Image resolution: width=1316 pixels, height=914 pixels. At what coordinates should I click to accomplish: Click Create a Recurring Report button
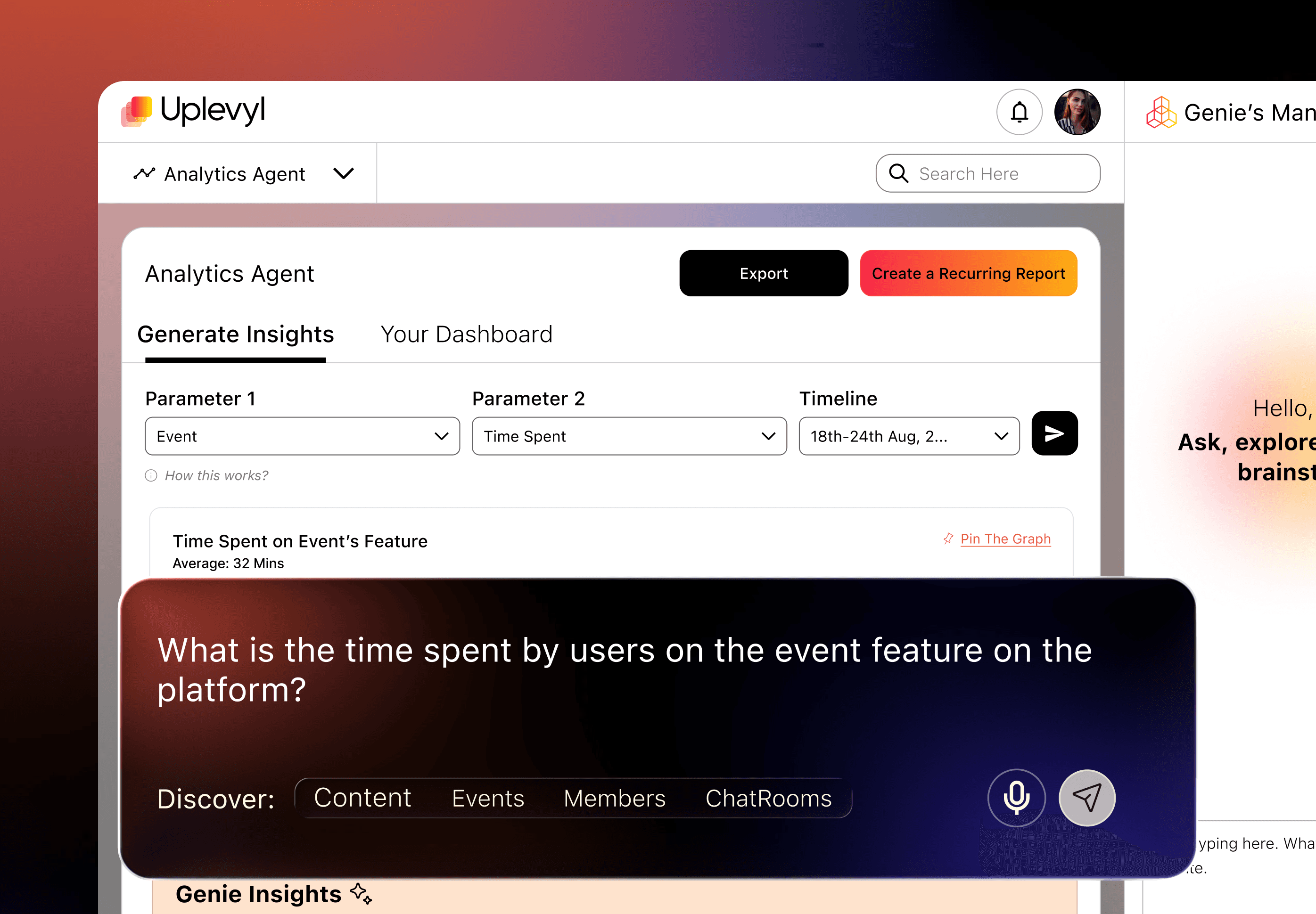(x=968, y=273)
